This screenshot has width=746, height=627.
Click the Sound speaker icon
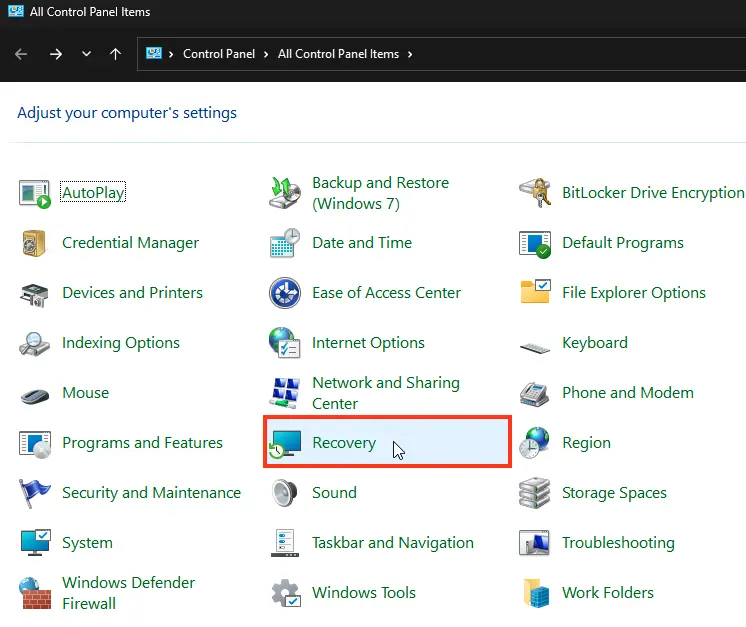285,493
